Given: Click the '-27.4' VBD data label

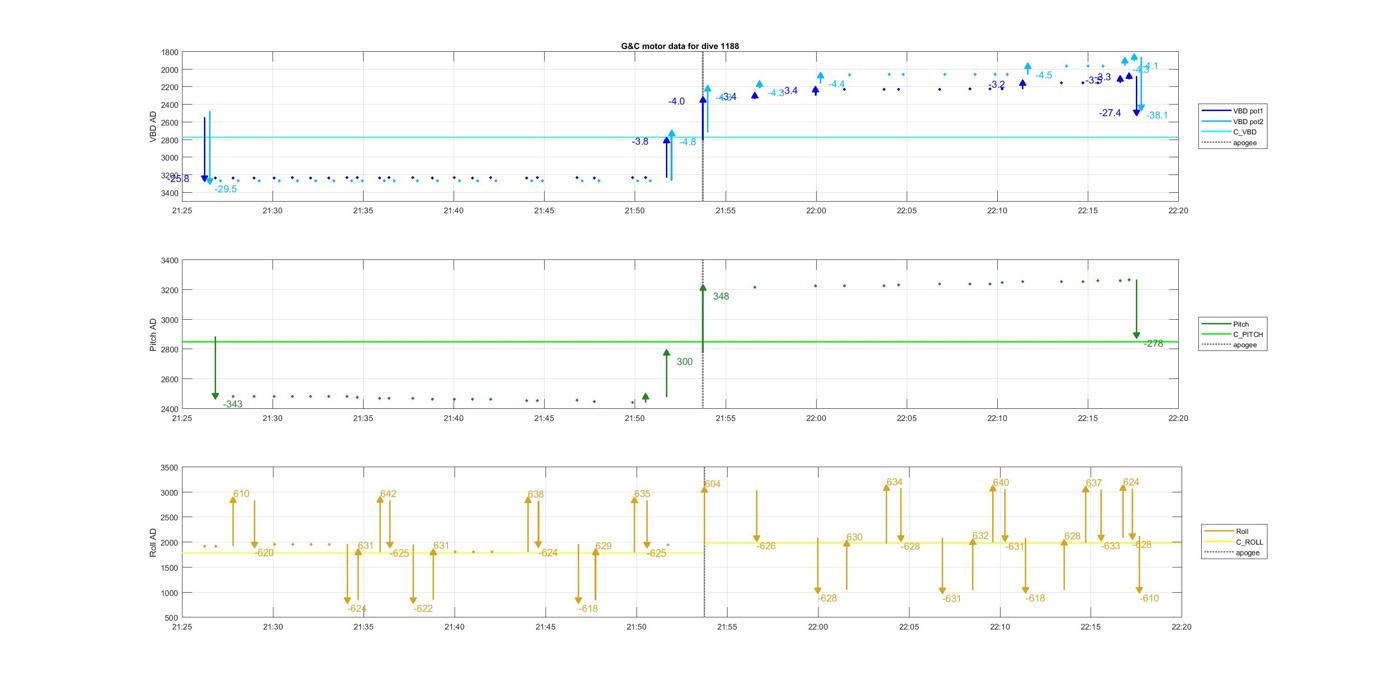Looking at the screenshot, I should point(1110,113).
